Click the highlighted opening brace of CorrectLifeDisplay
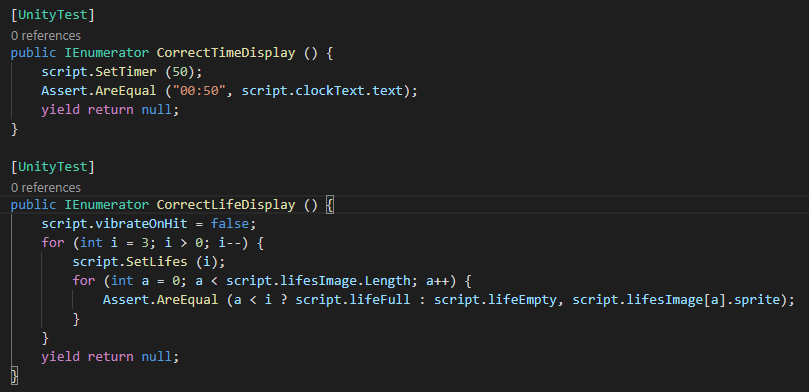The width and height of the screenshot is (809, 392). pos(330,205)
